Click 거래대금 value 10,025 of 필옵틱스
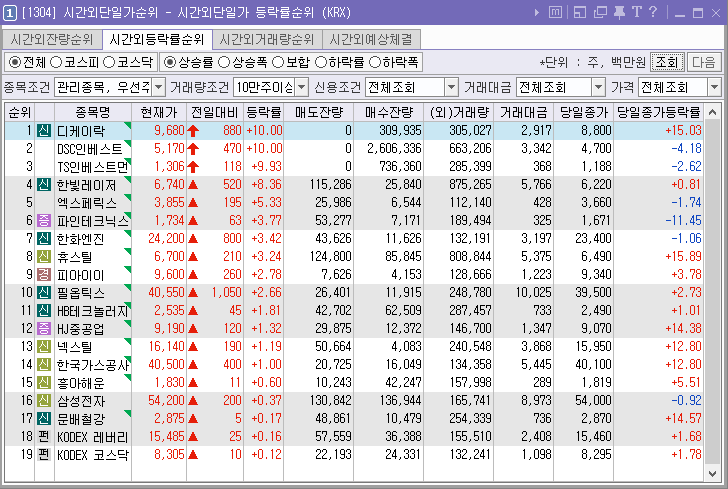 click(x=533, y=293)
